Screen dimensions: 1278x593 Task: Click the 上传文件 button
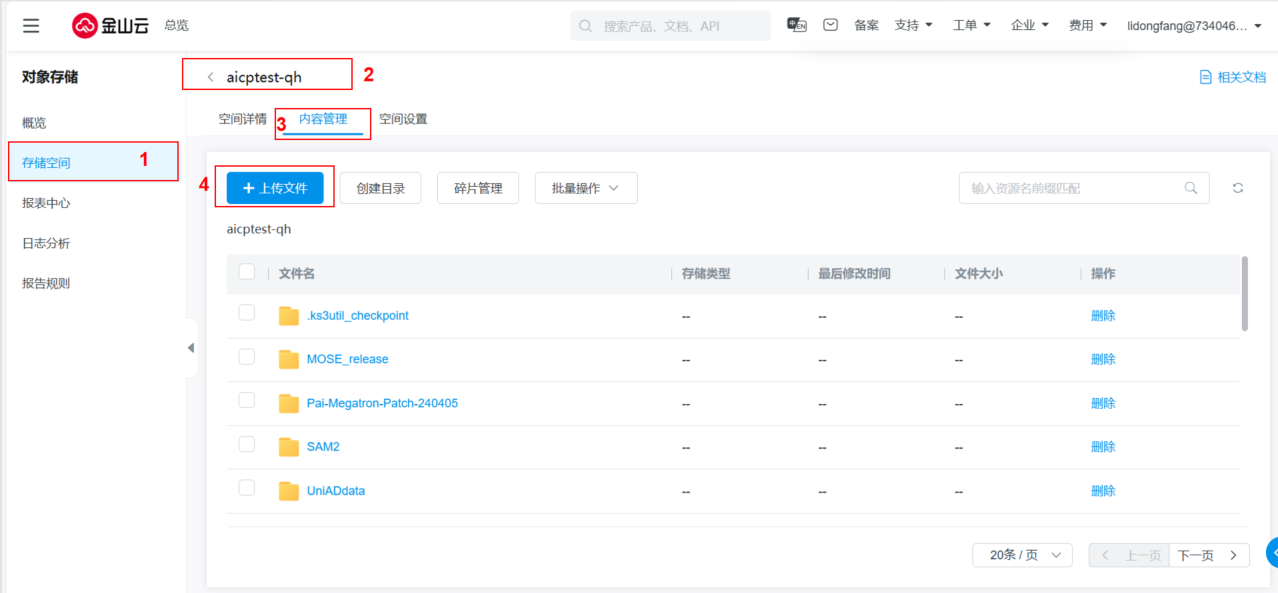[x=275, y=188]
